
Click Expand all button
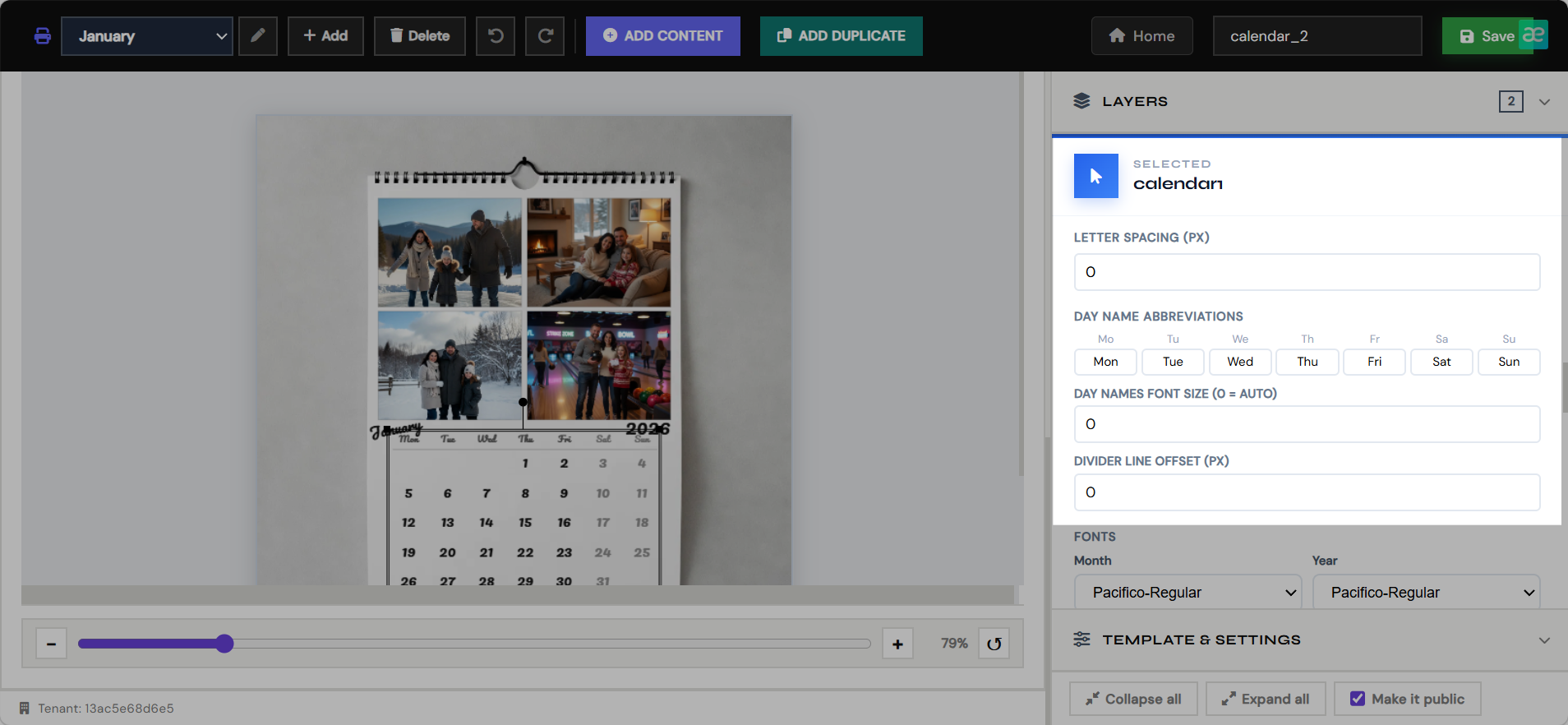[1266, 699]
